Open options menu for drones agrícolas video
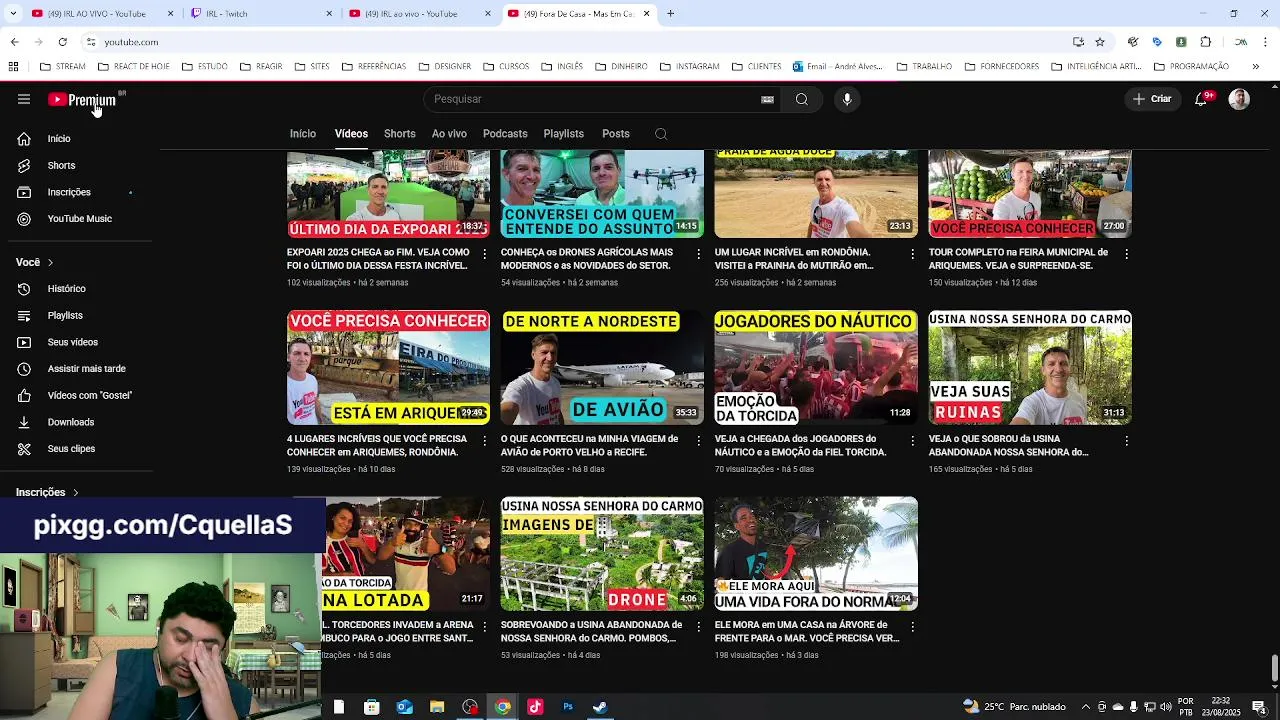 pos(699,254)
